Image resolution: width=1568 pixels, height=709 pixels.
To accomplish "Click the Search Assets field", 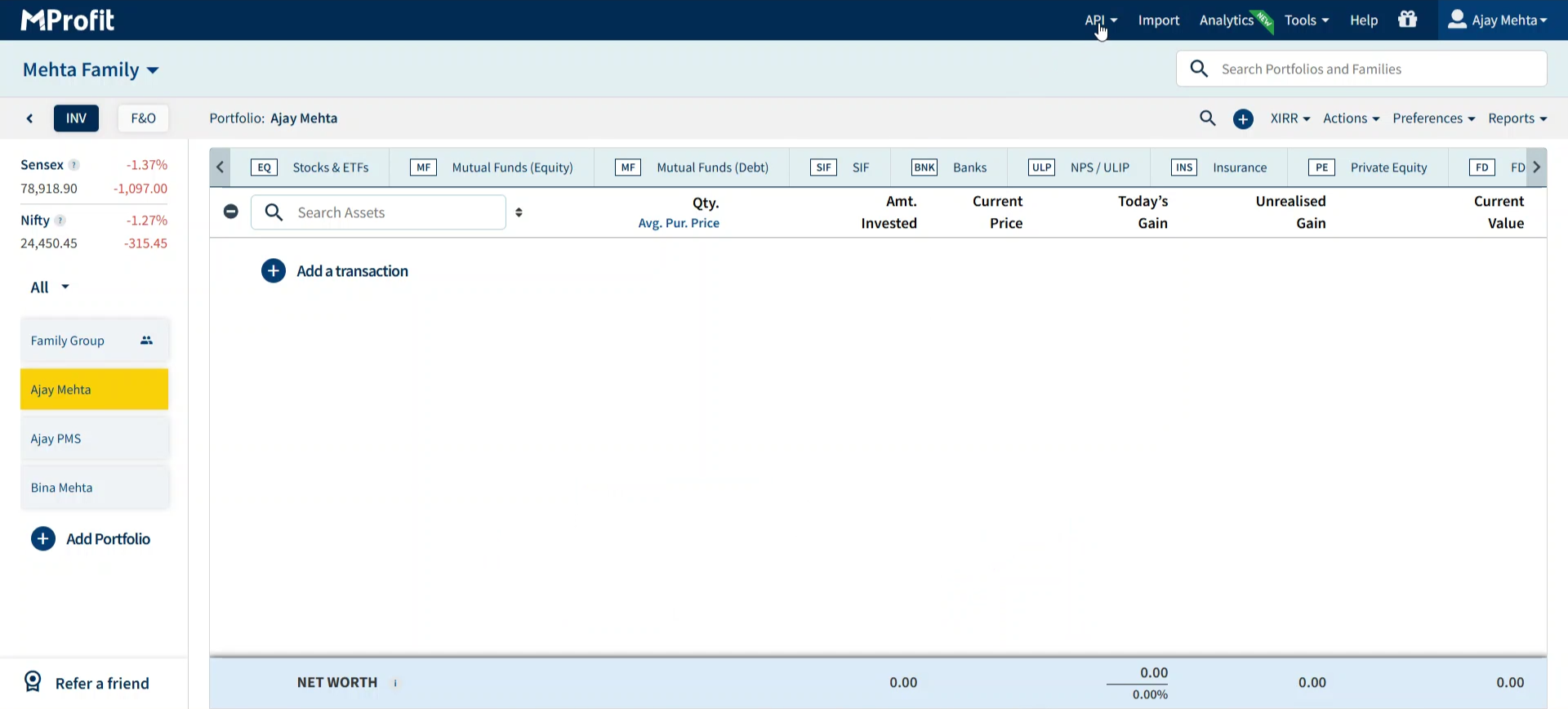I will (379, 212).
